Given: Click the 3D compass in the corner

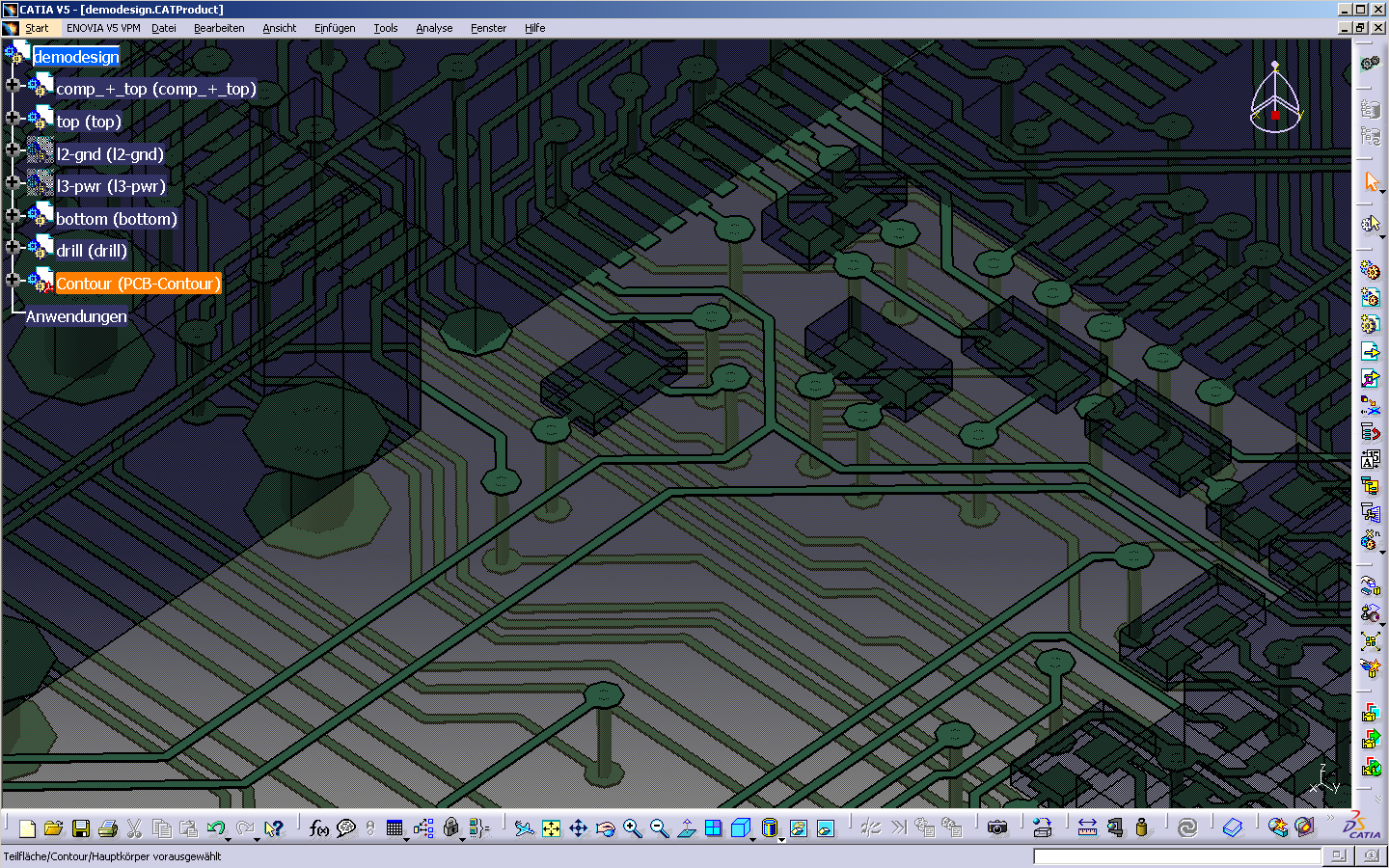Looking at the screenshot, I should (x=1275, y=96).
